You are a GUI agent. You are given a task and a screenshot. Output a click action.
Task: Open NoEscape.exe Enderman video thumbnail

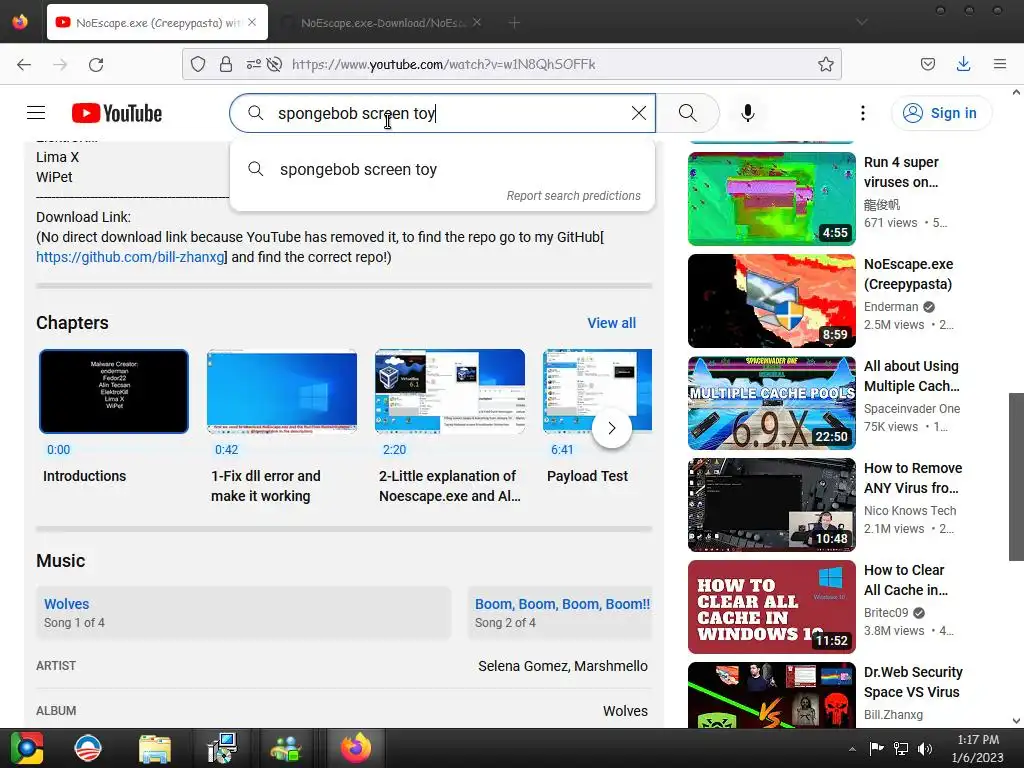771,300
